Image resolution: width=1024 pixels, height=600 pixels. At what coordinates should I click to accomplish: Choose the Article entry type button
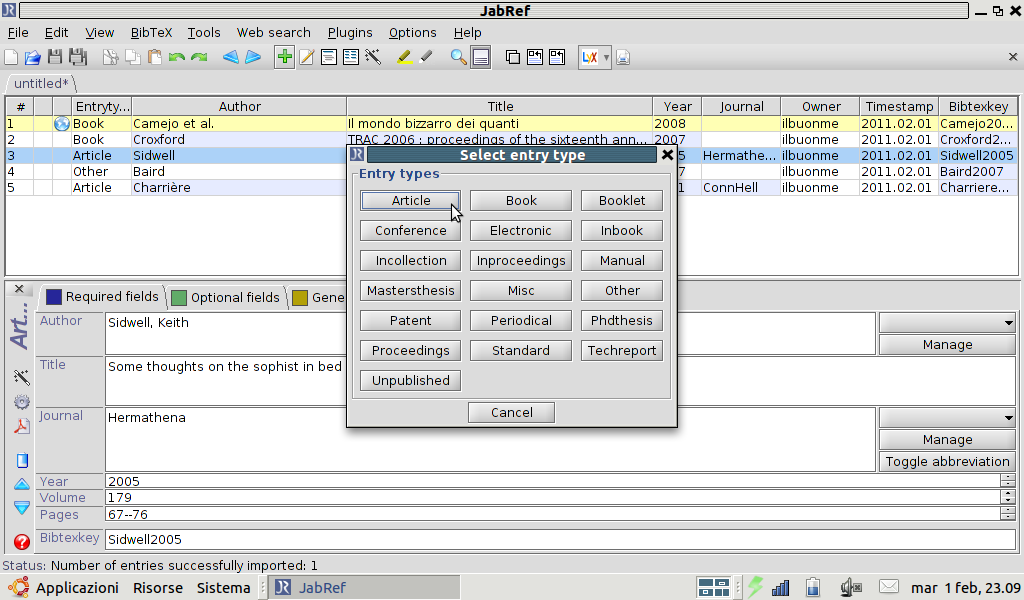click(411, 200)
